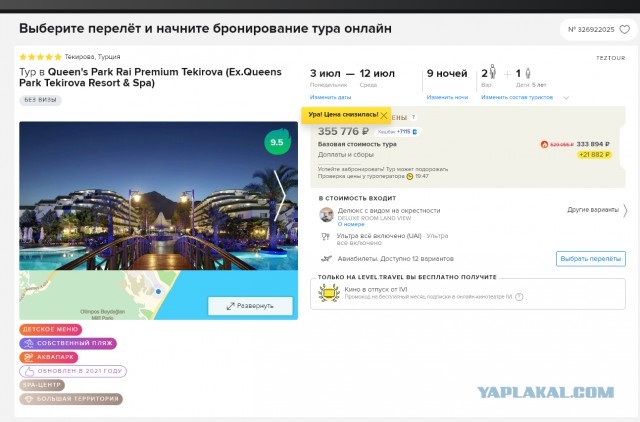
Task: Click the 12 июл return date
Action: pos(377,73)
